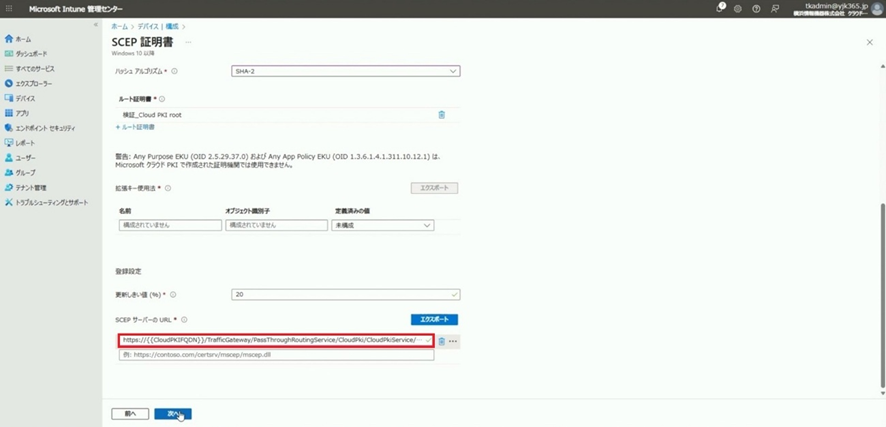Expand the SHA-2 hash algorithm dropdown
This screenshot has width=886, height=427.
345,71
